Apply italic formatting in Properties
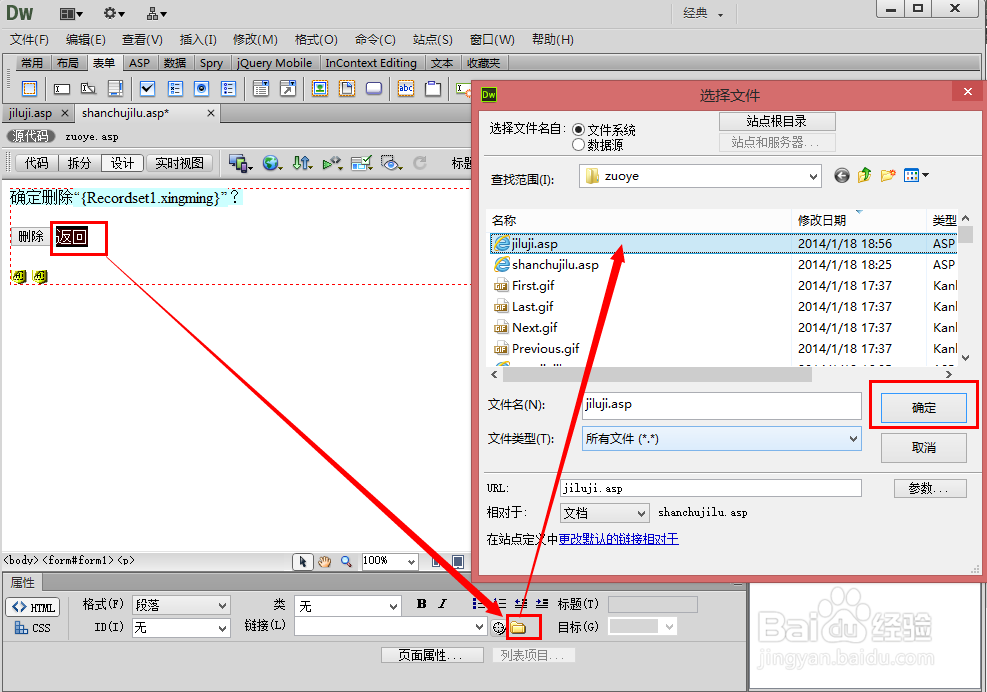Image resolution: width=987 pixels, height=692 pixels. [x=443, y=604]
